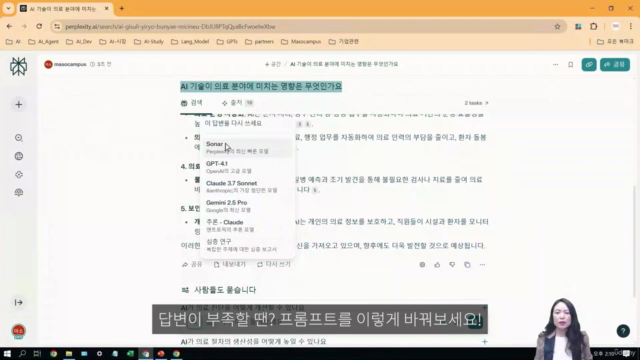Open the 기업관련 bookmark folder
The image size is (640, 360).
coord(344,42)
